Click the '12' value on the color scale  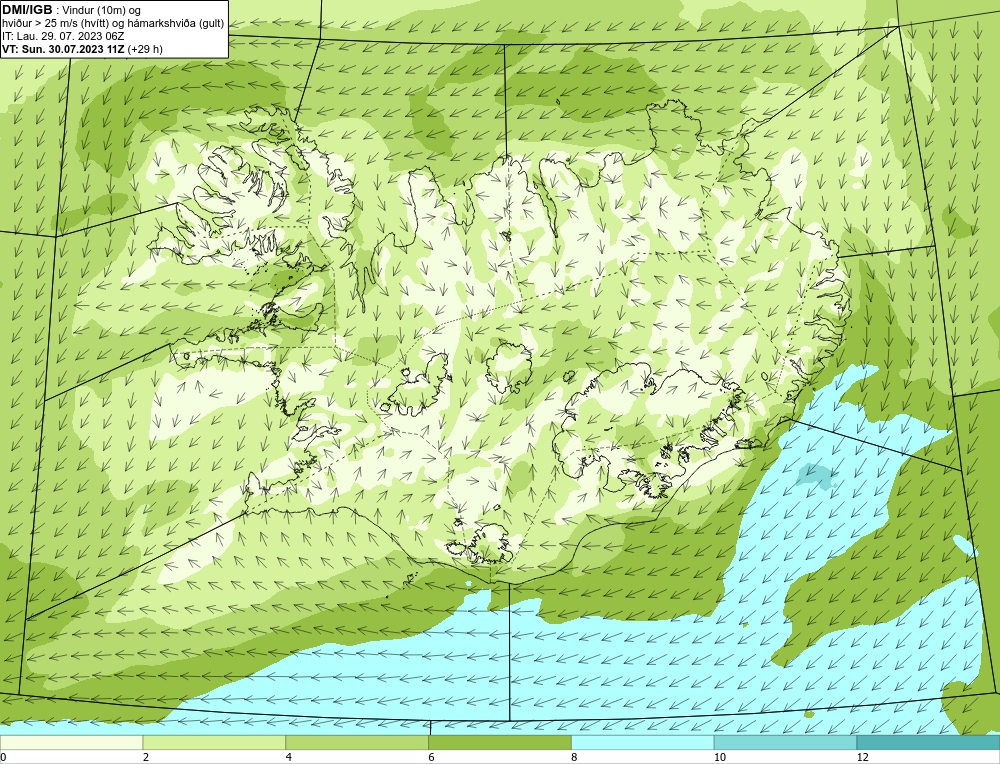click(x=863, y=757)
